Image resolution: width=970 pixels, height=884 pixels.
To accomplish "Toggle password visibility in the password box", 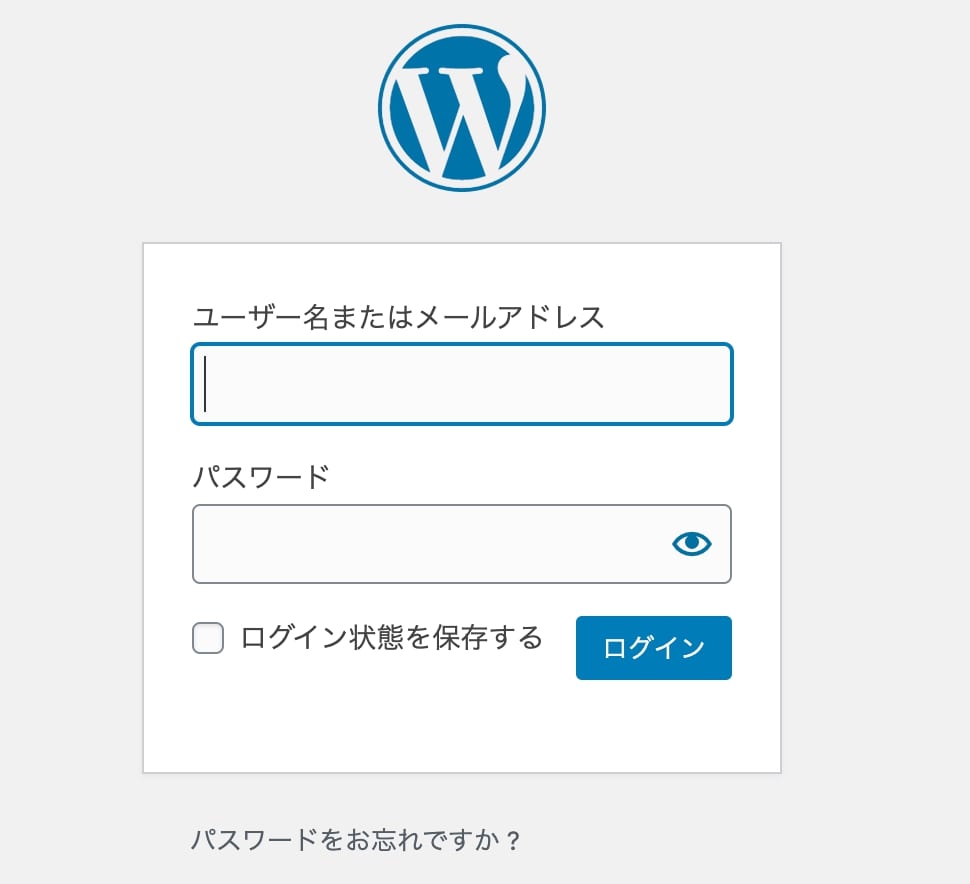I will click(x=691, y=543).
